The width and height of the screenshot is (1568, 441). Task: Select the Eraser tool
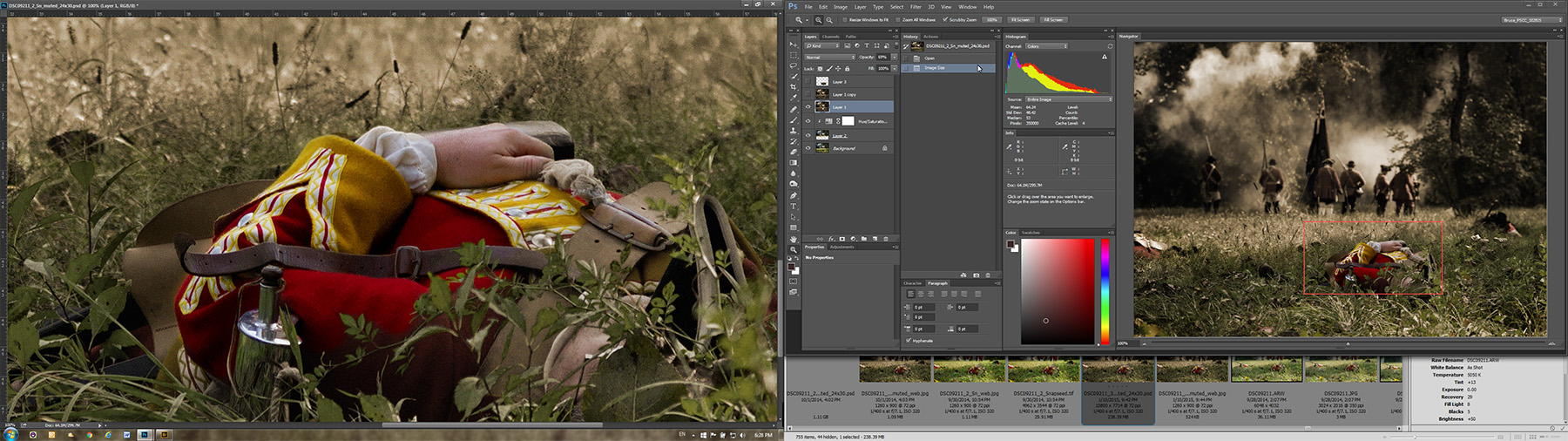pos(793,152)
